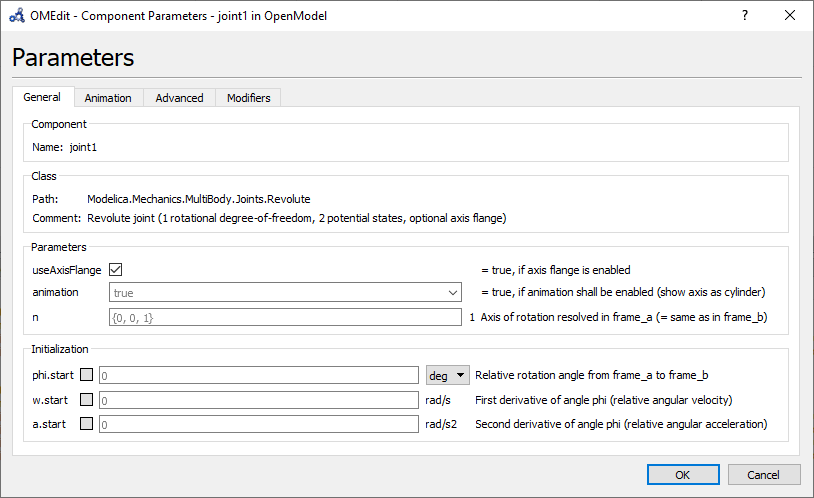
Task: Toggle the phi.start fixed checkbox
Action: (87, 375)
